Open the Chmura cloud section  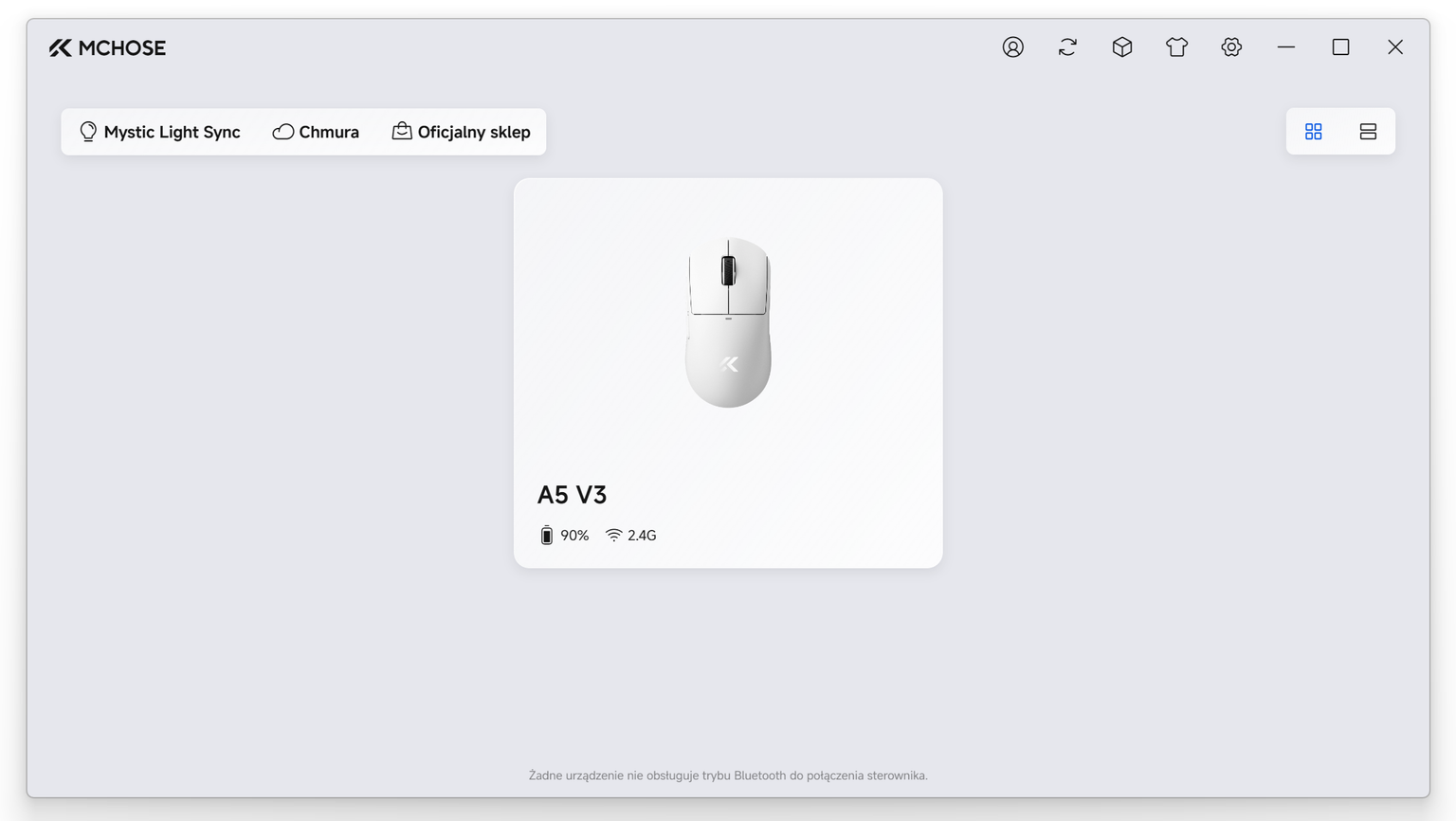tap(316, 132)
